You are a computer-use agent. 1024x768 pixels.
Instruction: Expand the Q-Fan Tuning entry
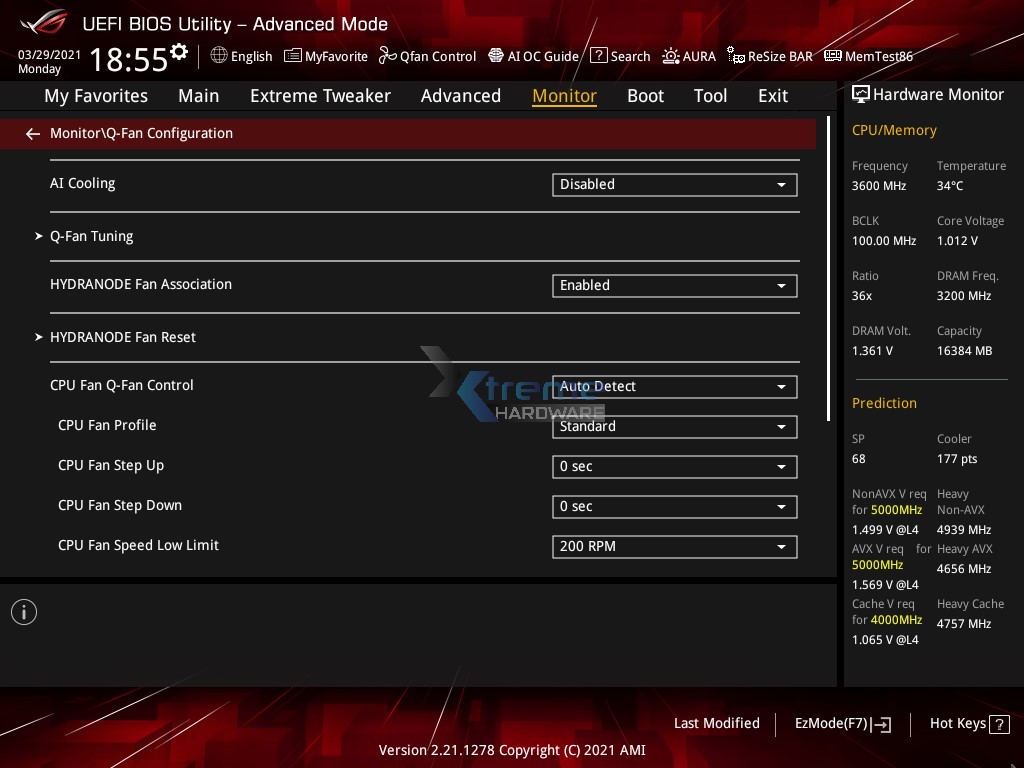92,236
